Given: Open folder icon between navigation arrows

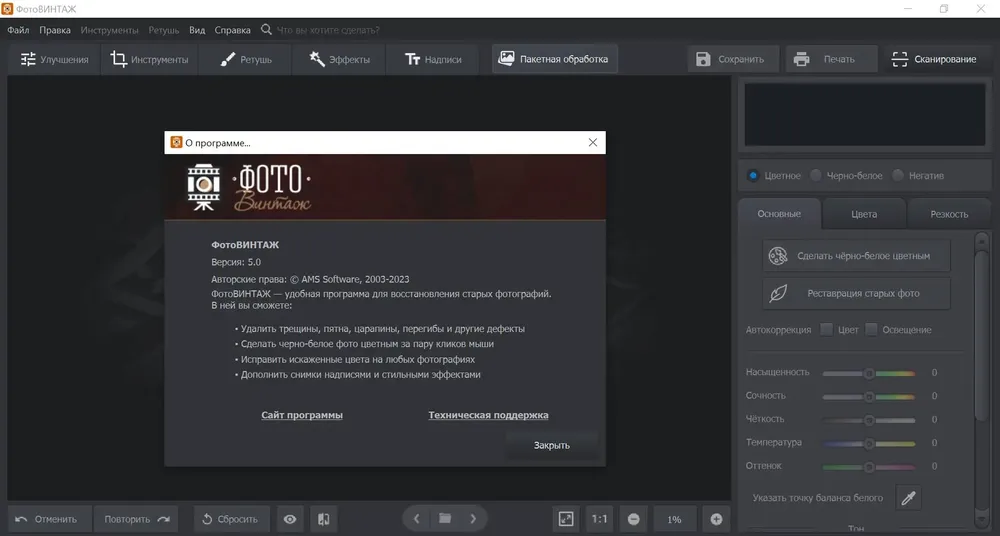Looking at the screenshot, I should tap(445, 518).
